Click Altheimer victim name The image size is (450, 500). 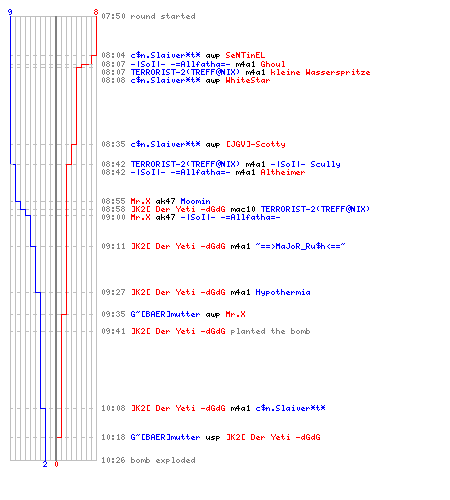(x=283, y=172)
